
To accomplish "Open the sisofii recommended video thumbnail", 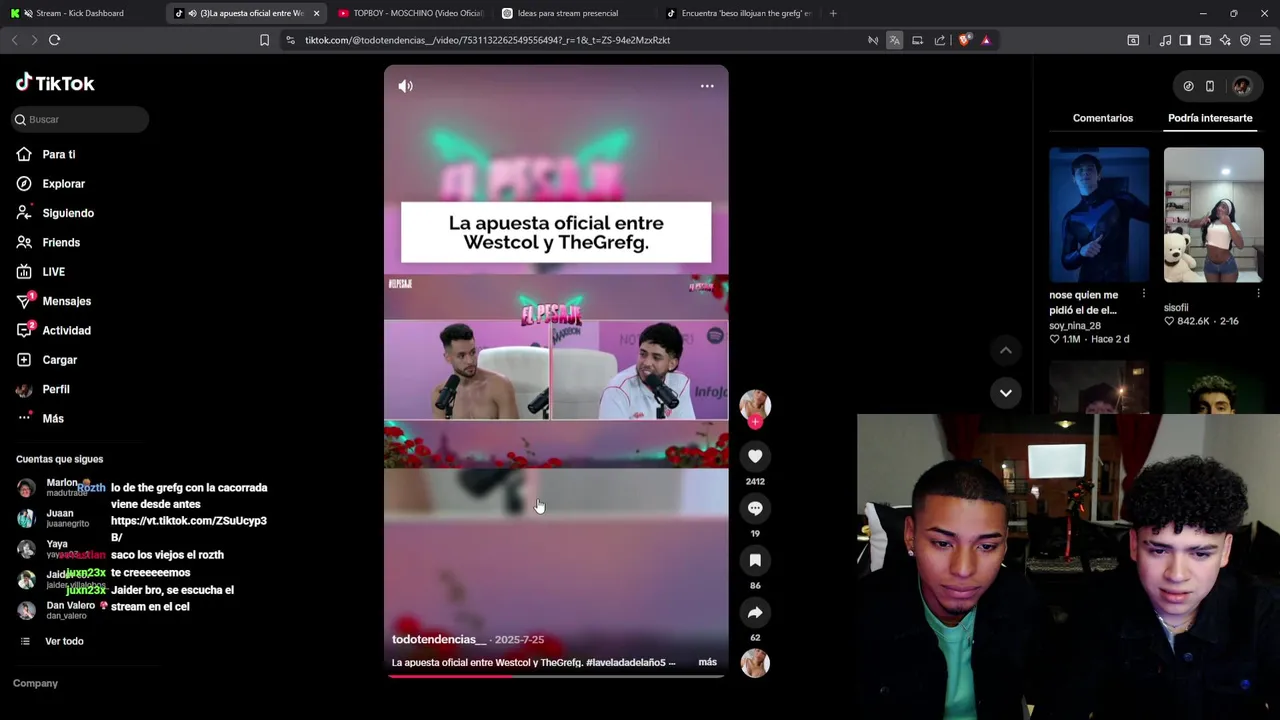I will pos(1213,215).
